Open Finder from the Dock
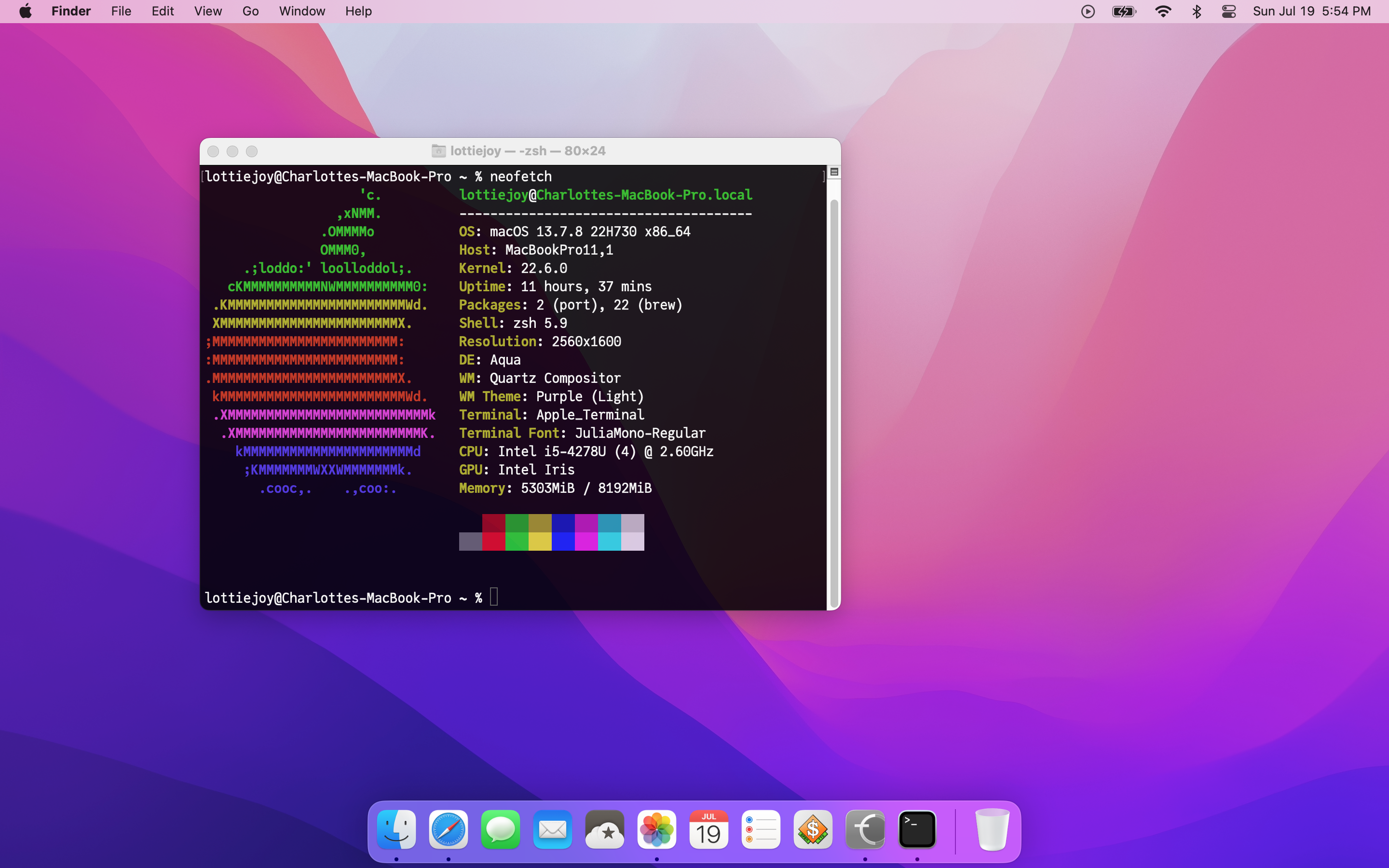The height and width of the screenshot is (868, 1389). point(396,829)
